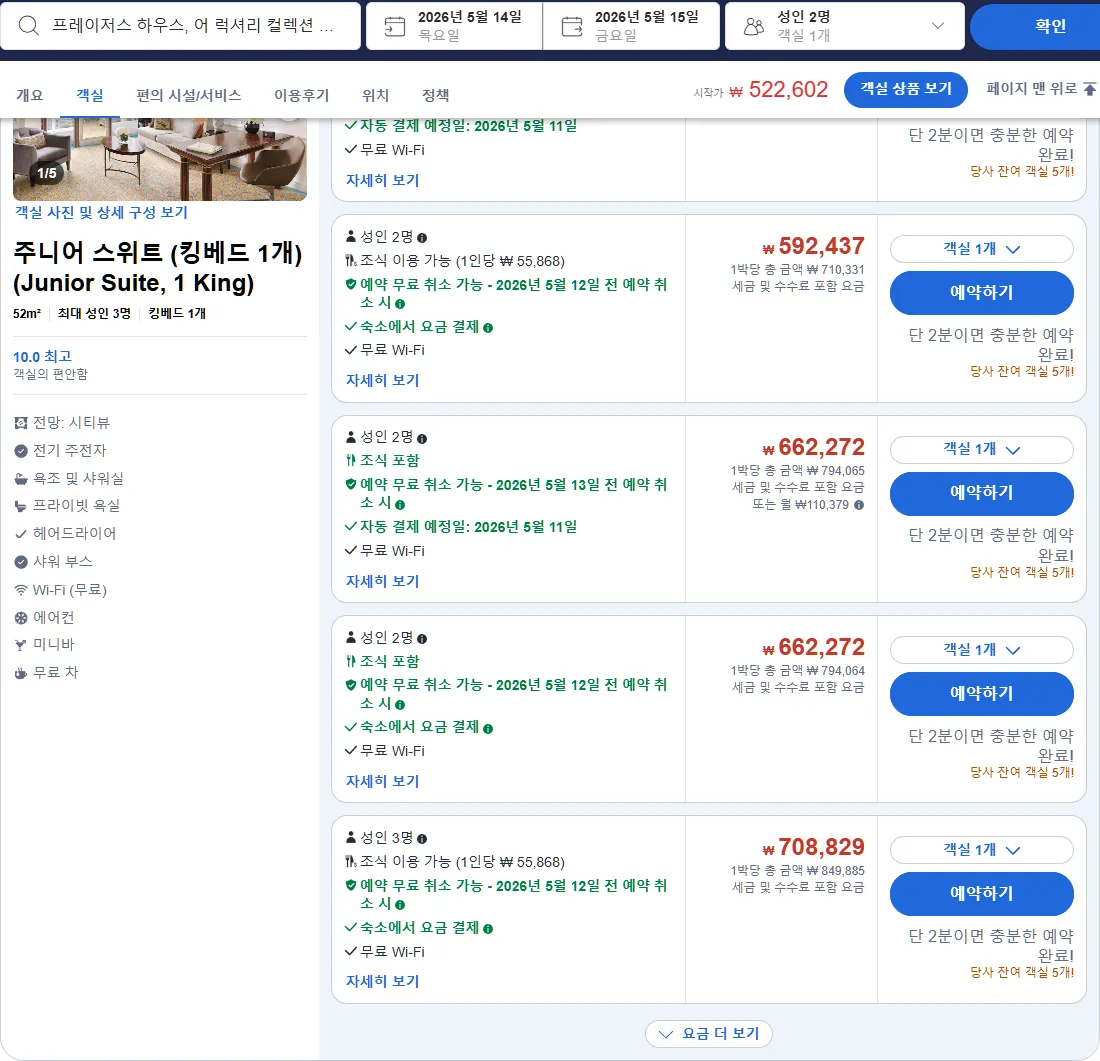Click the blue 확인 search button
Screen dimensions: 1100x1061
(x=1035, y=26)
